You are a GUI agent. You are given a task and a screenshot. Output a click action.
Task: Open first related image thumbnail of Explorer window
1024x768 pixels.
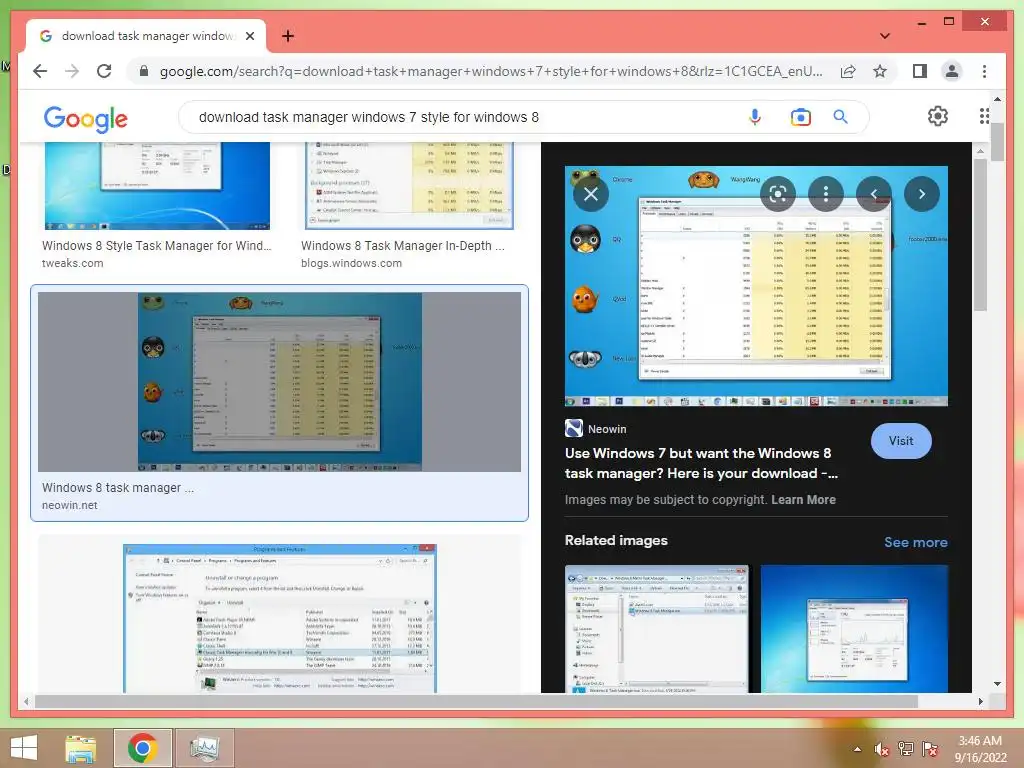pos(656,629)
